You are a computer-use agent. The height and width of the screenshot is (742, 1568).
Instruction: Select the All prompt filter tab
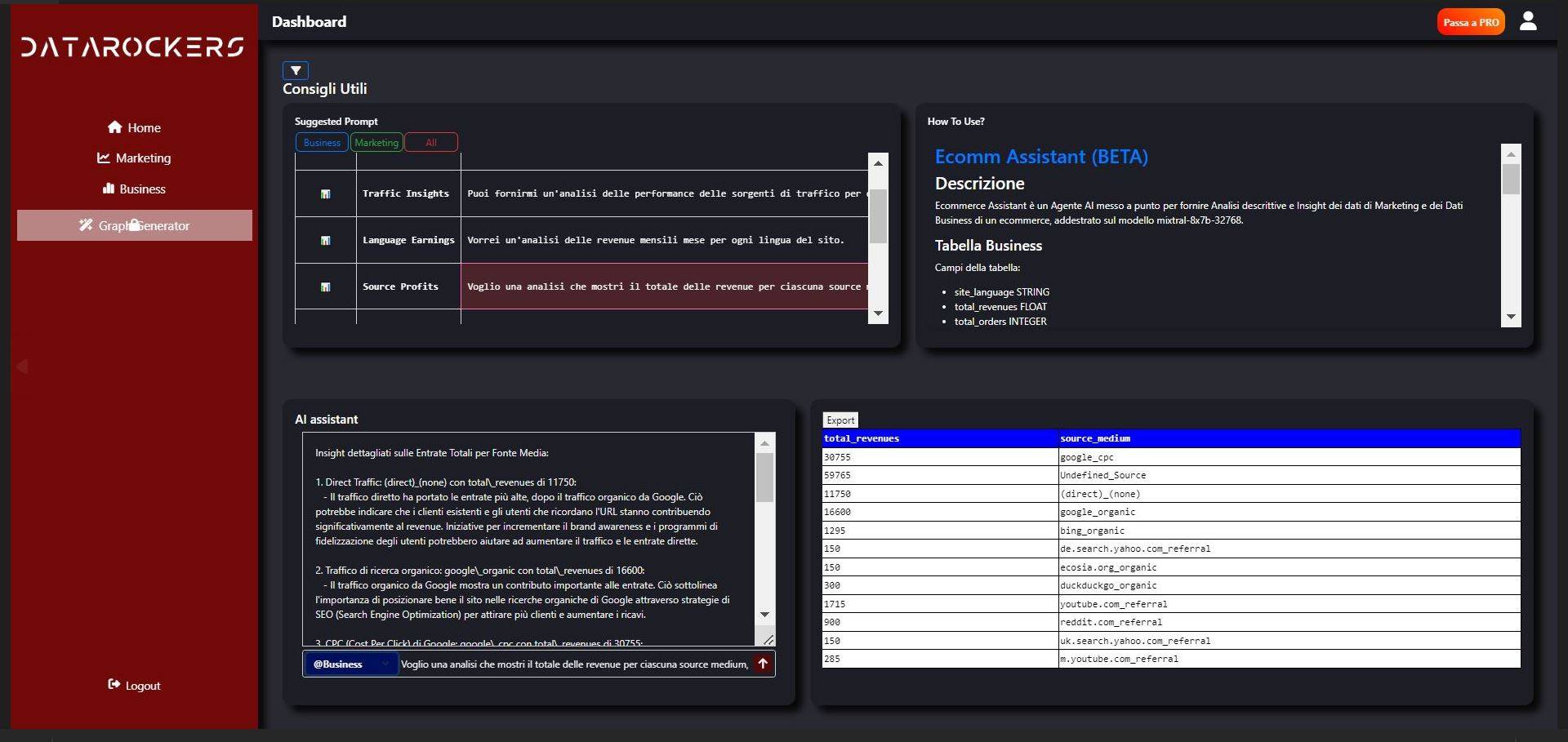pyautogui.click(x=431, y=142)
